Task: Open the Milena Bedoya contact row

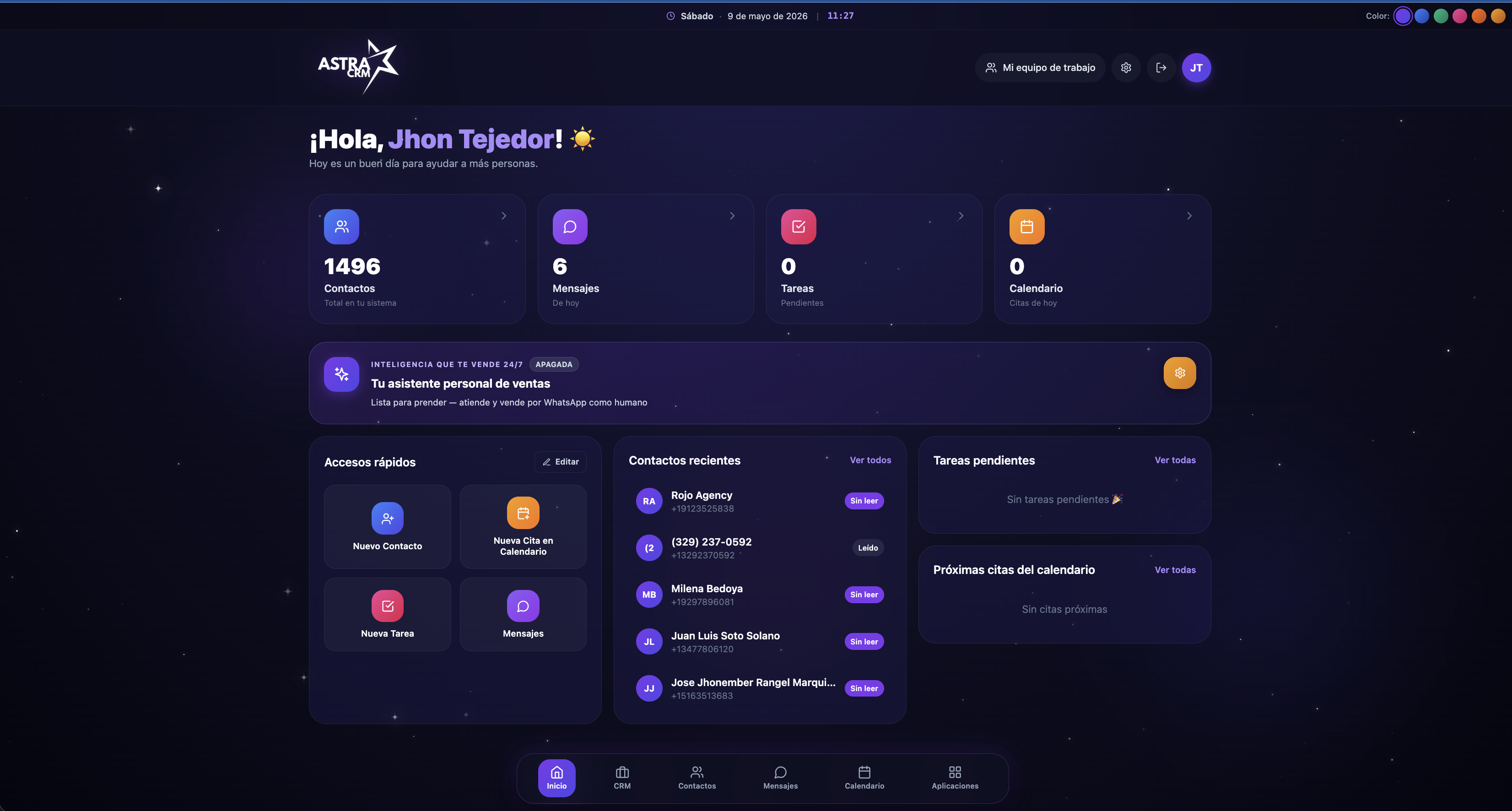Action: (x=760, y=595)
